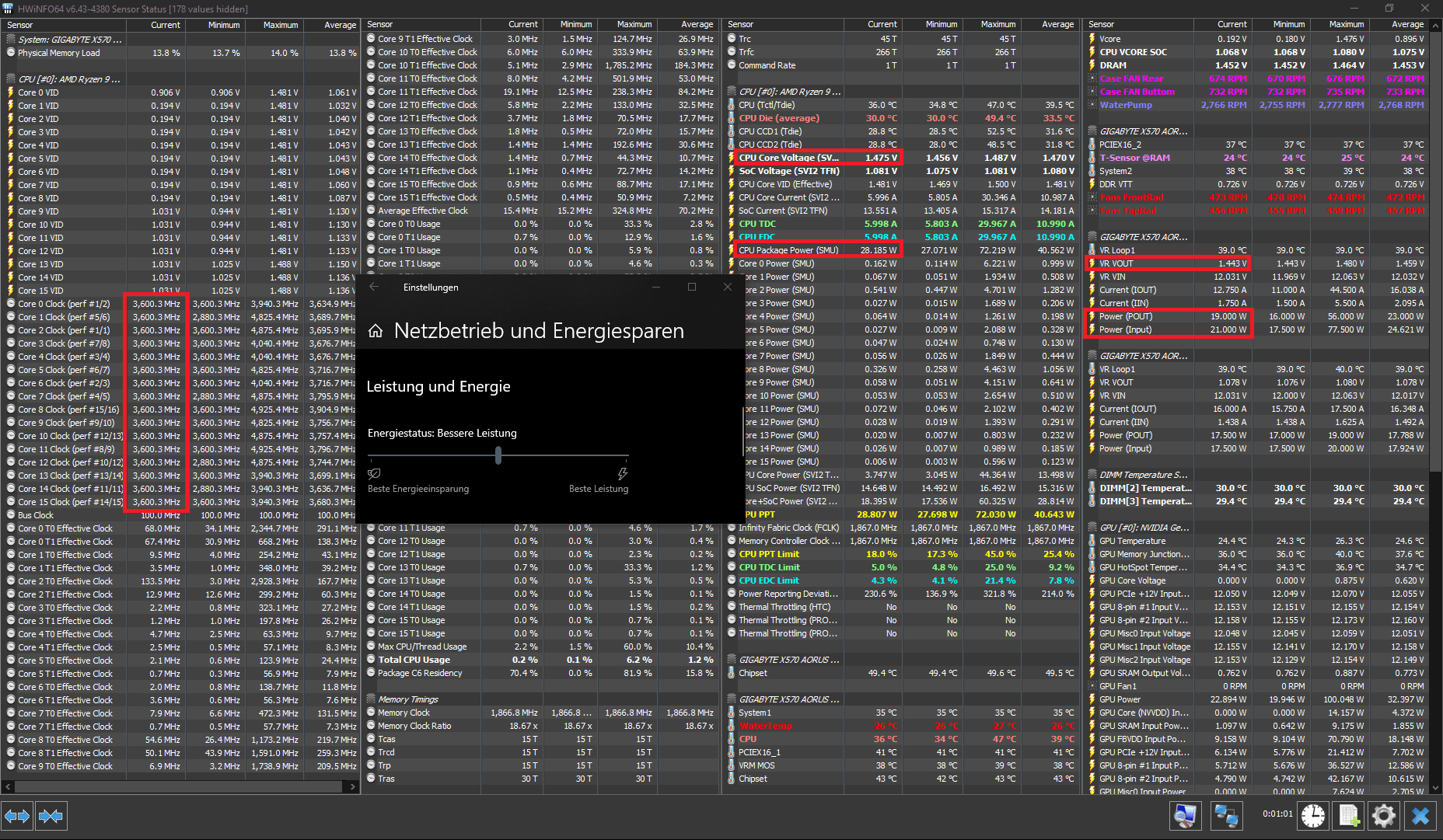The image size is (1443, 840).
Task: Click HWiNFO64 title bar app icon
Action: coord(8,9)
